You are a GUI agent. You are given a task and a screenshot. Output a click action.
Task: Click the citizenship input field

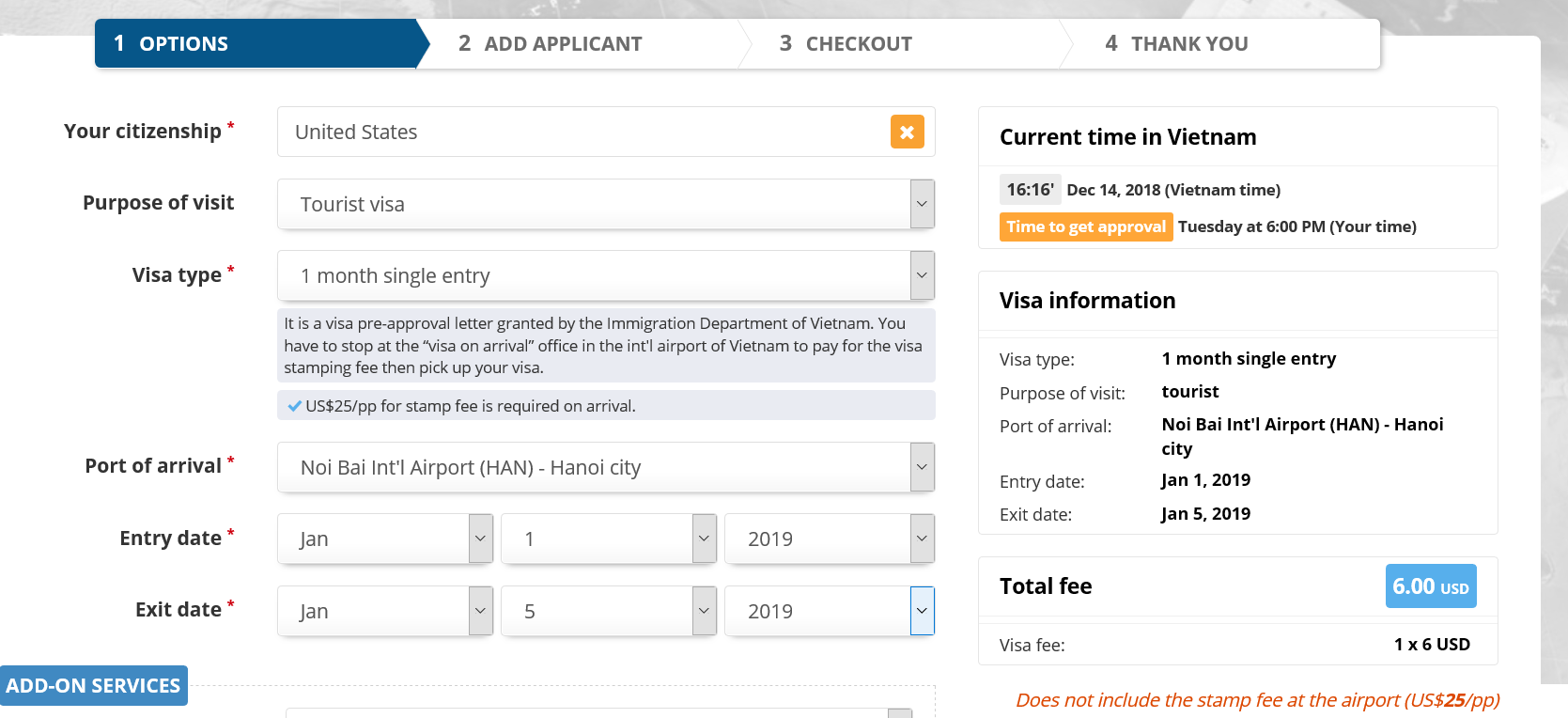tap(582, 133)
